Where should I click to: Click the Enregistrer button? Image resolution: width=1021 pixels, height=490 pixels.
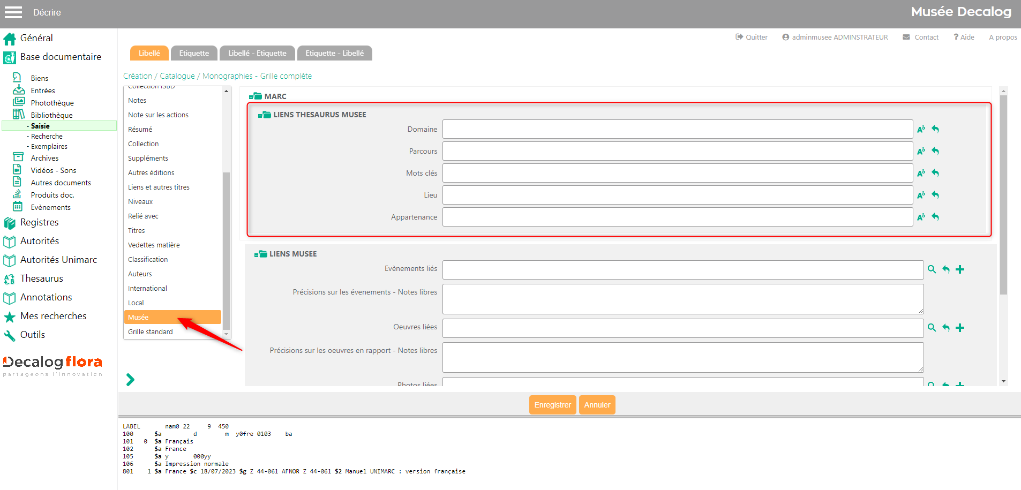pyautogui.click(x=552, y=405)
